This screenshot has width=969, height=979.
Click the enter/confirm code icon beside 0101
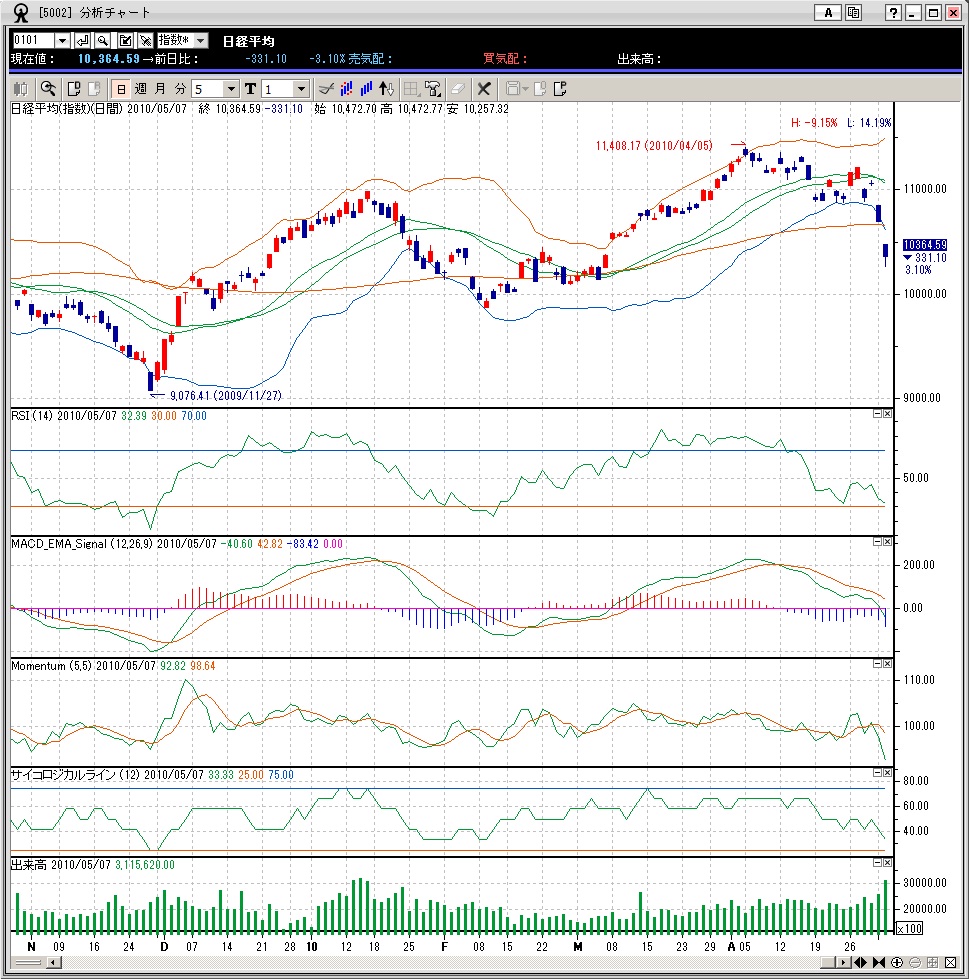pyautogui.click(x=82, y=41)
